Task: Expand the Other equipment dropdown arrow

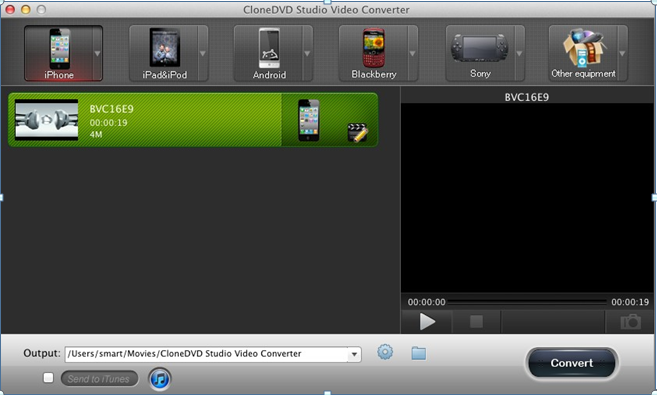Action: click(x=622, y=54)
